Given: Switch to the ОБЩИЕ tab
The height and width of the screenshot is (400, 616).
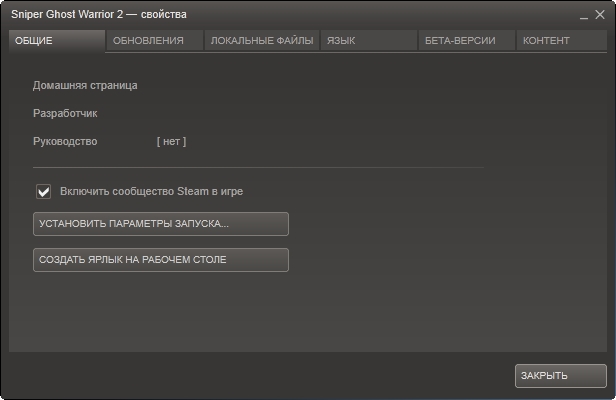Looking at the screenshot, I should coord(57,41).
